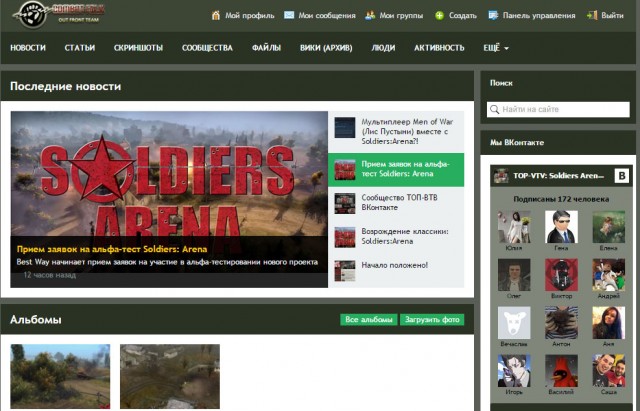Image resolution: width=640 pixels, height=411 pixels.
Task: Go to СООБЩЕСТВА section
Action: pyautogui.click(x=207, y=48)
